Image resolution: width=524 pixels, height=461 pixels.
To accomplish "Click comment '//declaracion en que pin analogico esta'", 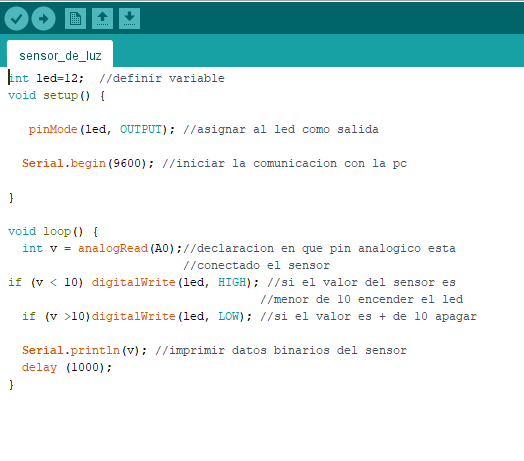I will pos(319,249).
